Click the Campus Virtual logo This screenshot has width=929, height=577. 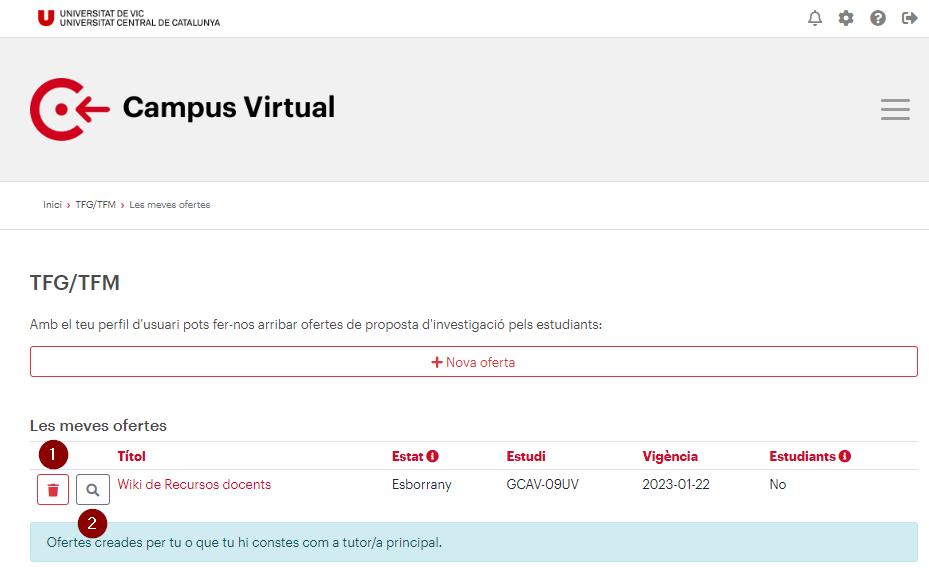[x=182, y=109]
